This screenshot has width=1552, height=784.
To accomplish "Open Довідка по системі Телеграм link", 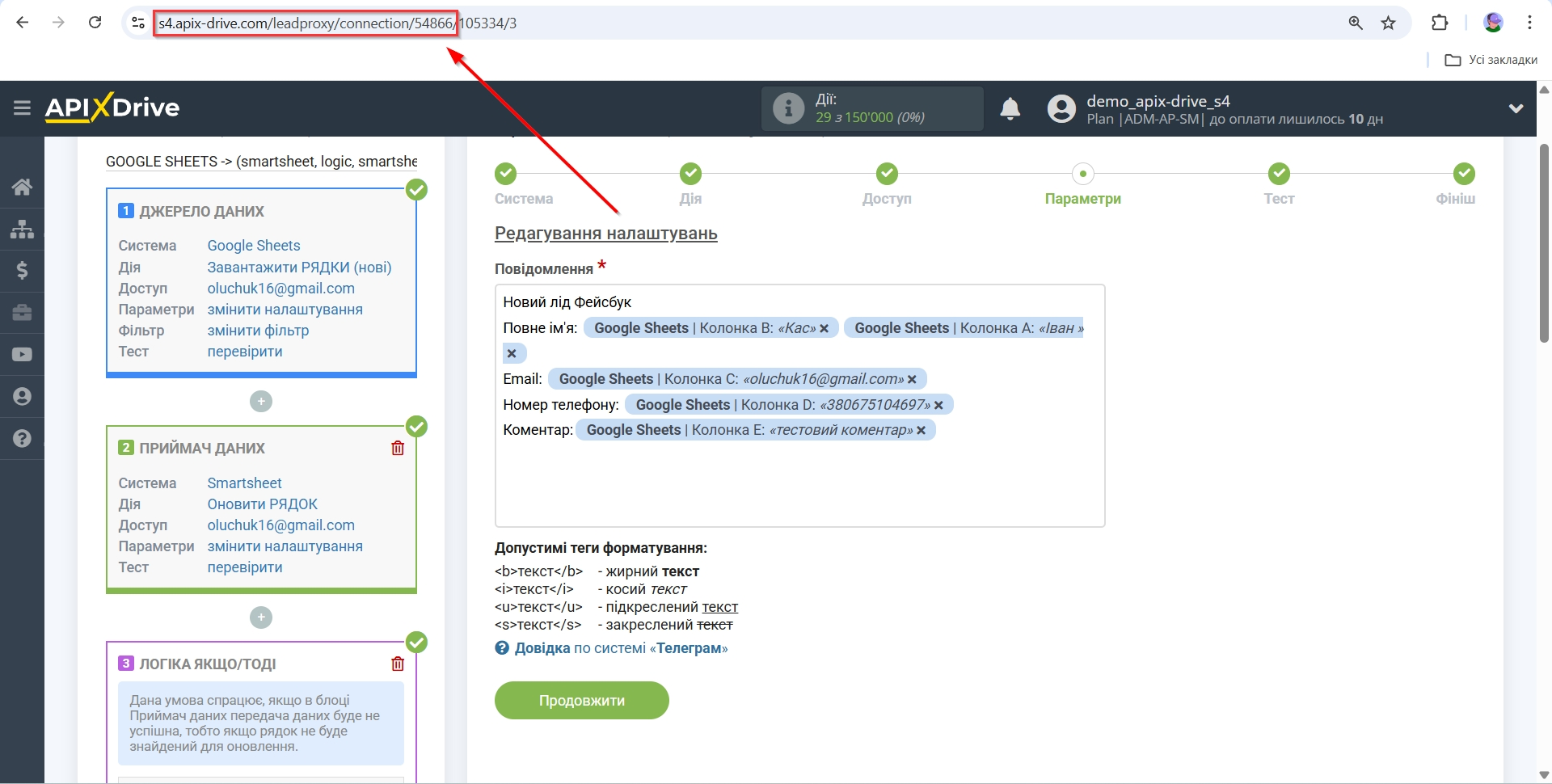I will click(621, 648).
